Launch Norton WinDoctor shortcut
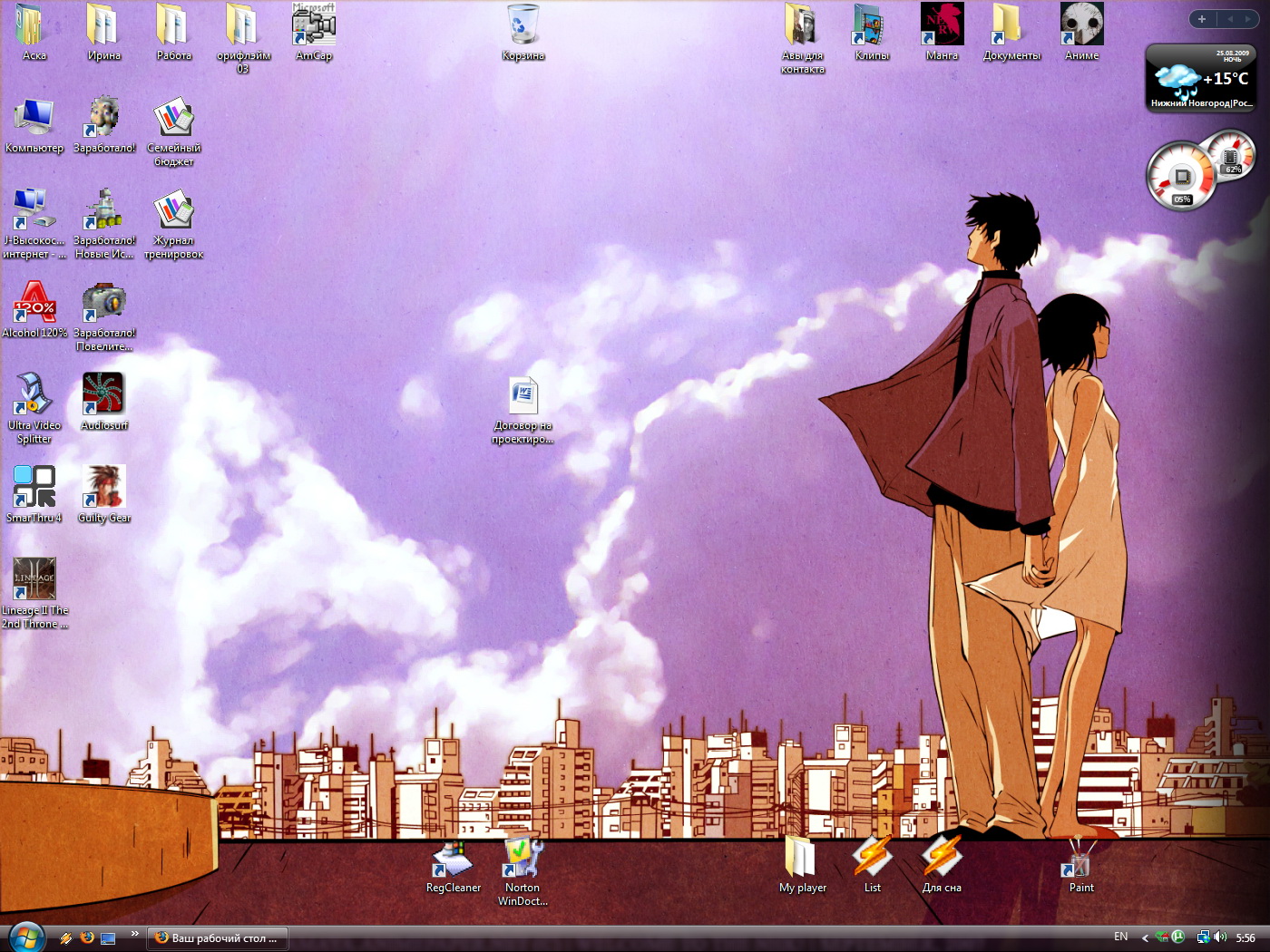The height and width of the screenshot is (952, 1270). pyautogui.click(x=523, y=872)
